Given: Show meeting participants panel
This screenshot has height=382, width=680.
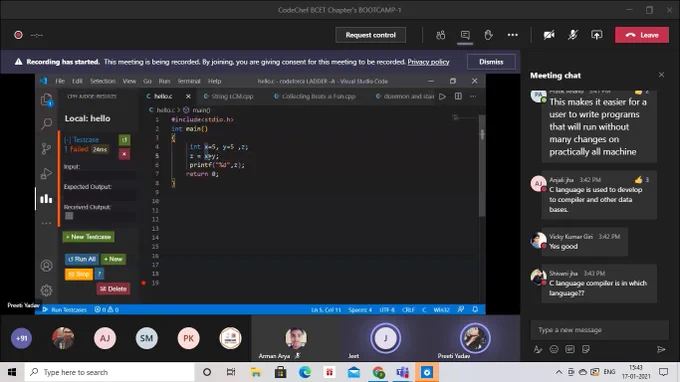Looking at the screenshot, I should tap(441, 35).
